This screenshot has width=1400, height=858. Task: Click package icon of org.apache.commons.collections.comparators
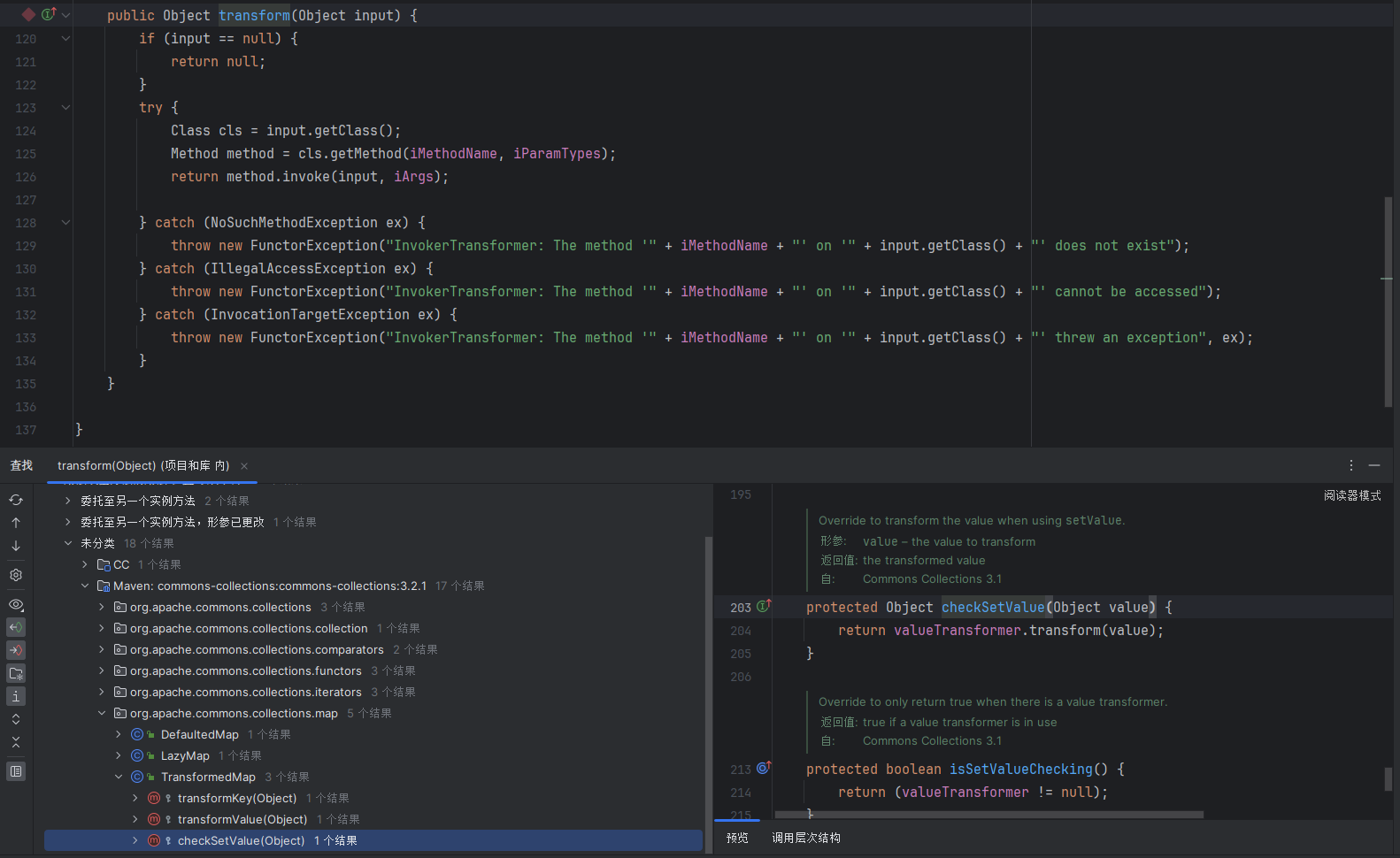coord(120,649)
